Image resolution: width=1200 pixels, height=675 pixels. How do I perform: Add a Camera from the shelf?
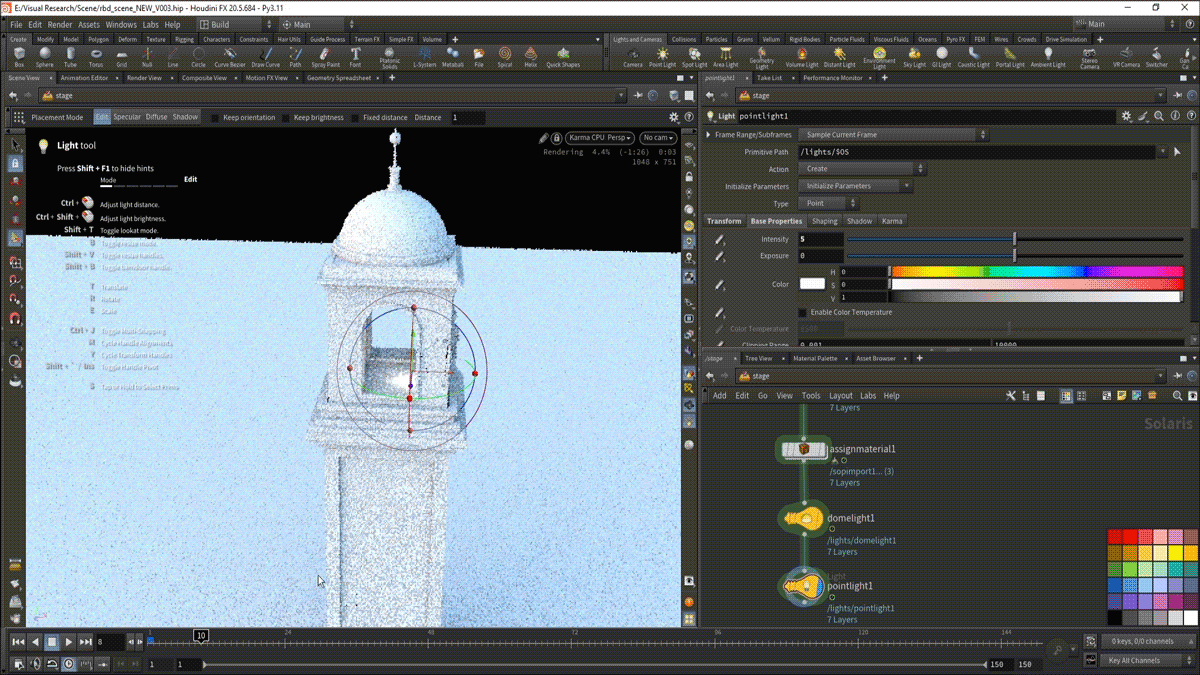(x=632, y=56)
